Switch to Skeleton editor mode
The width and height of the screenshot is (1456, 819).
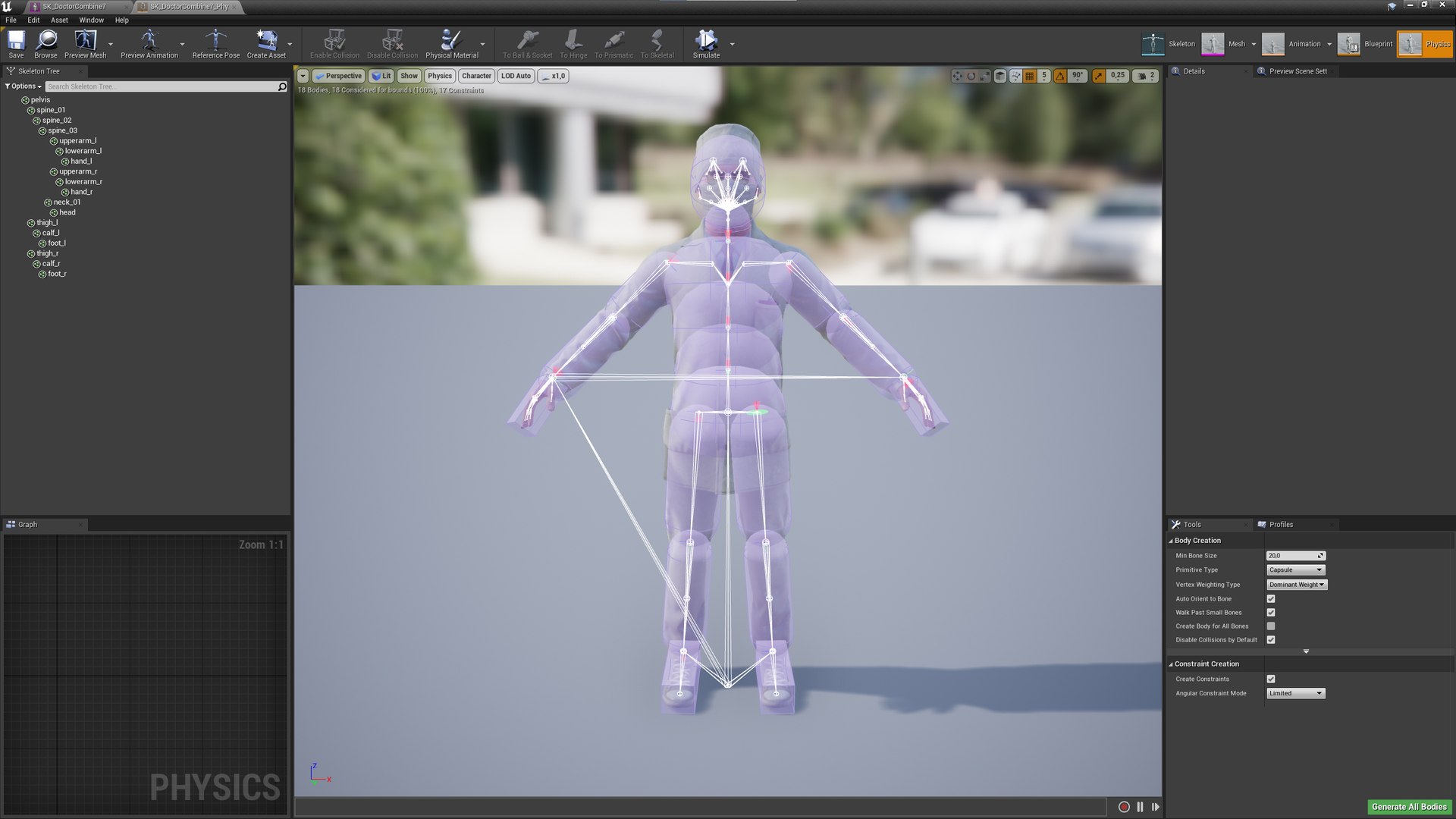(x=1169, y=44)
